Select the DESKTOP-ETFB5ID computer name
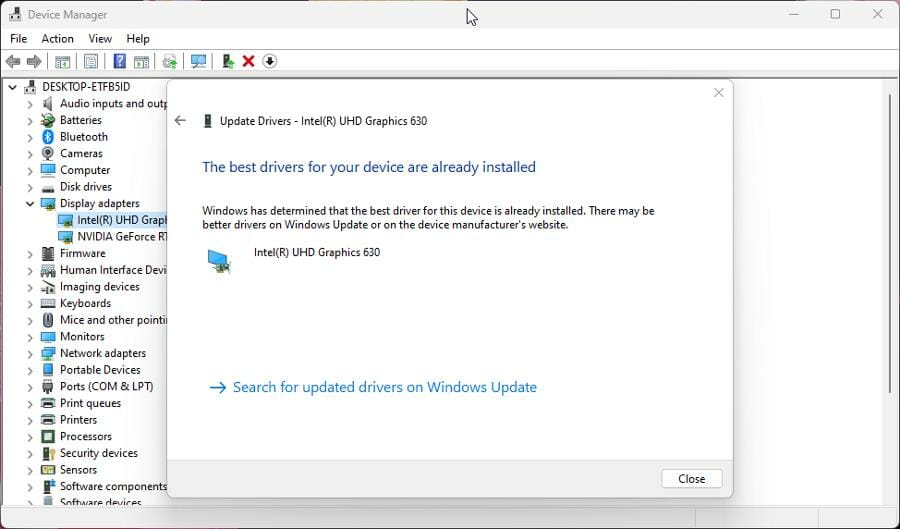The image size is (900, 529). pyautogui.click(x=86, y=87)
